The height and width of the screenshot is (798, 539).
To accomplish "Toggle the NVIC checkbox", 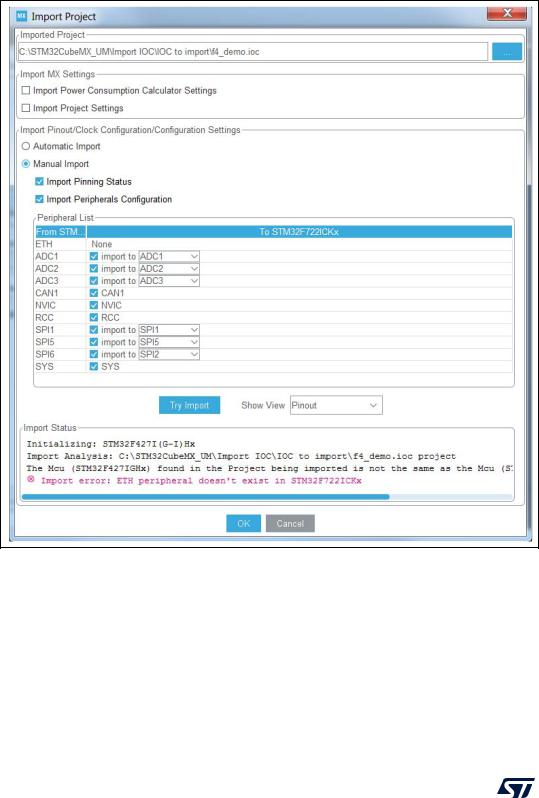I will [94, 305].
